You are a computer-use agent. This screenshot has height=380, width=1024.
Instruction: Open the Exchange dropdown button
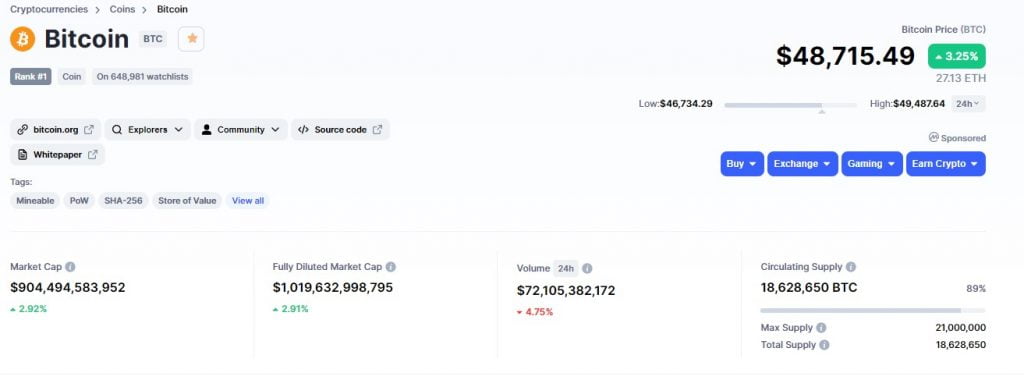(803, 164)
